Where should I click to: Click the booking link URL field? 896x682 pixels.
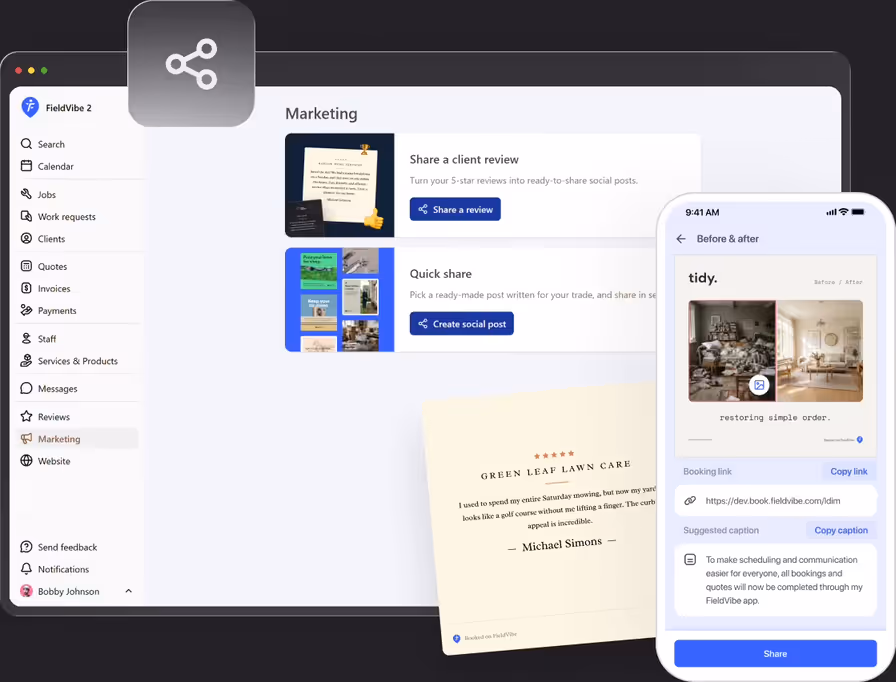click(x=775, y=500)
